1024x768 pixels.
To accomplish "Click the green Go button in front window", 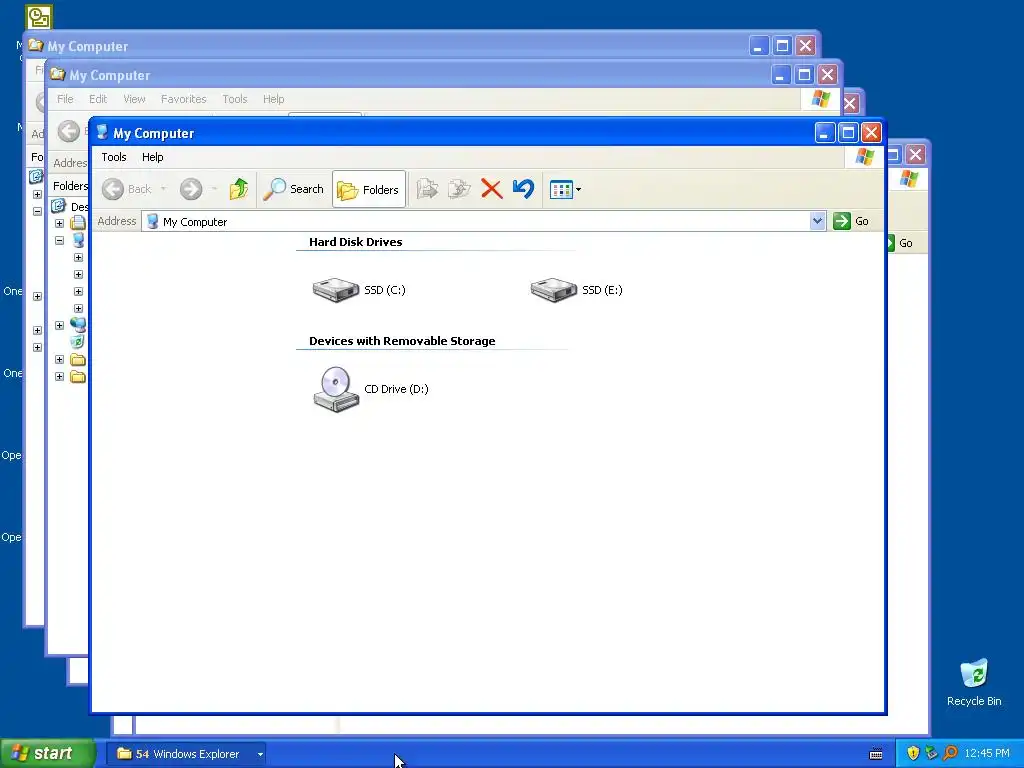I will click(x=851, y=221).
